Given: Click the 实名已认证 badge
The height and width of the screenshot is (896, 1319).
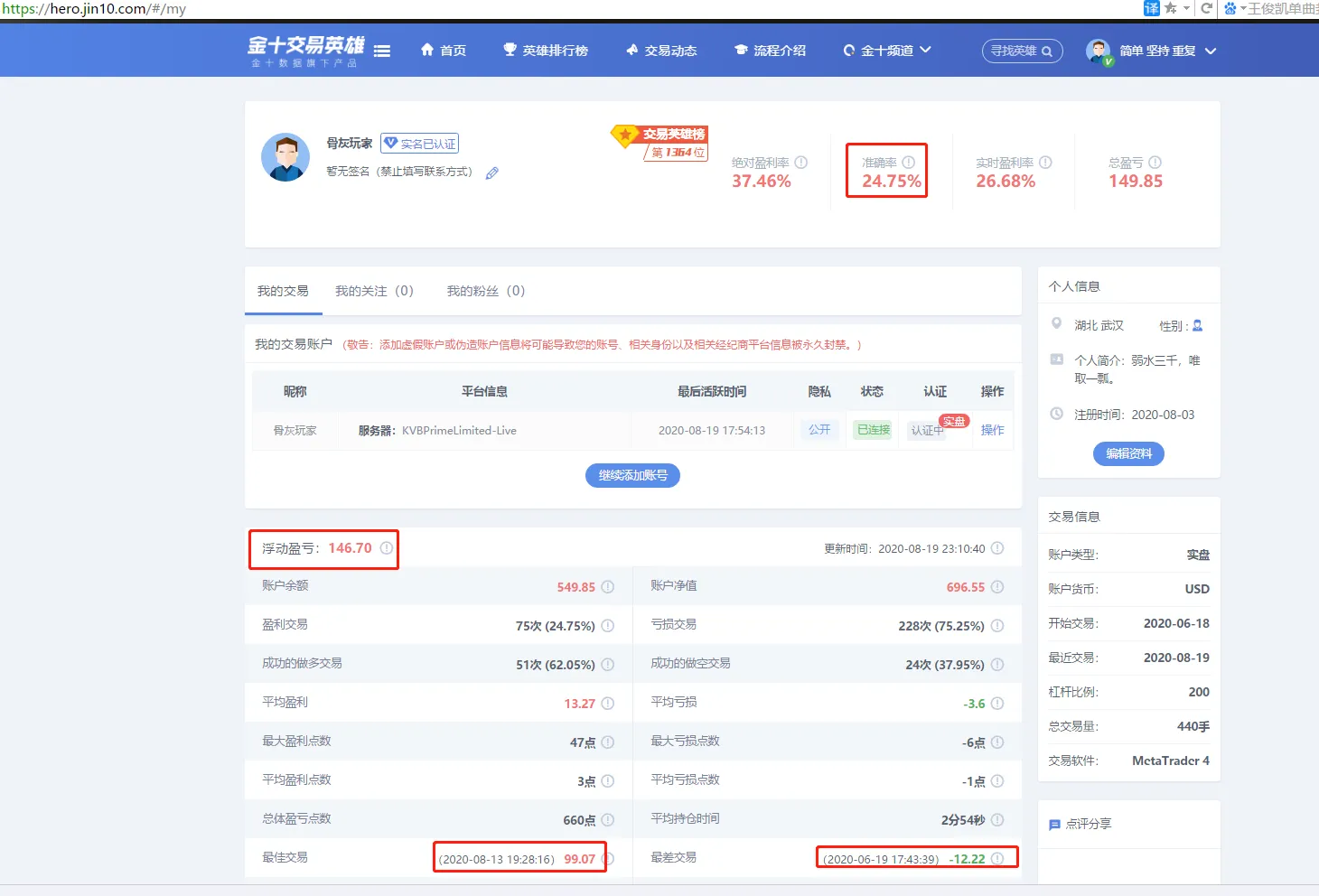Looking at the screenshot, I should click(419, 144).
